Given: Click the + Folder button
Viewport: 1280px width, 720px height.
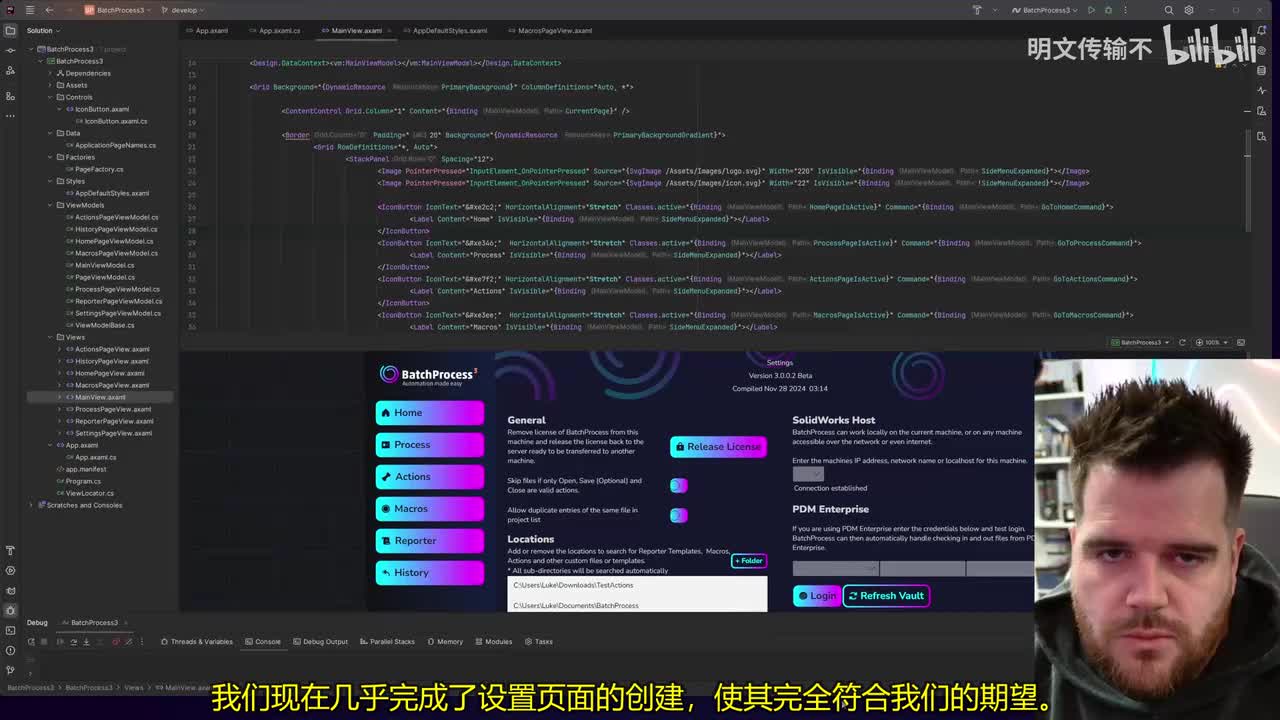Looking at the screenshot, I should tap(749, 560).
